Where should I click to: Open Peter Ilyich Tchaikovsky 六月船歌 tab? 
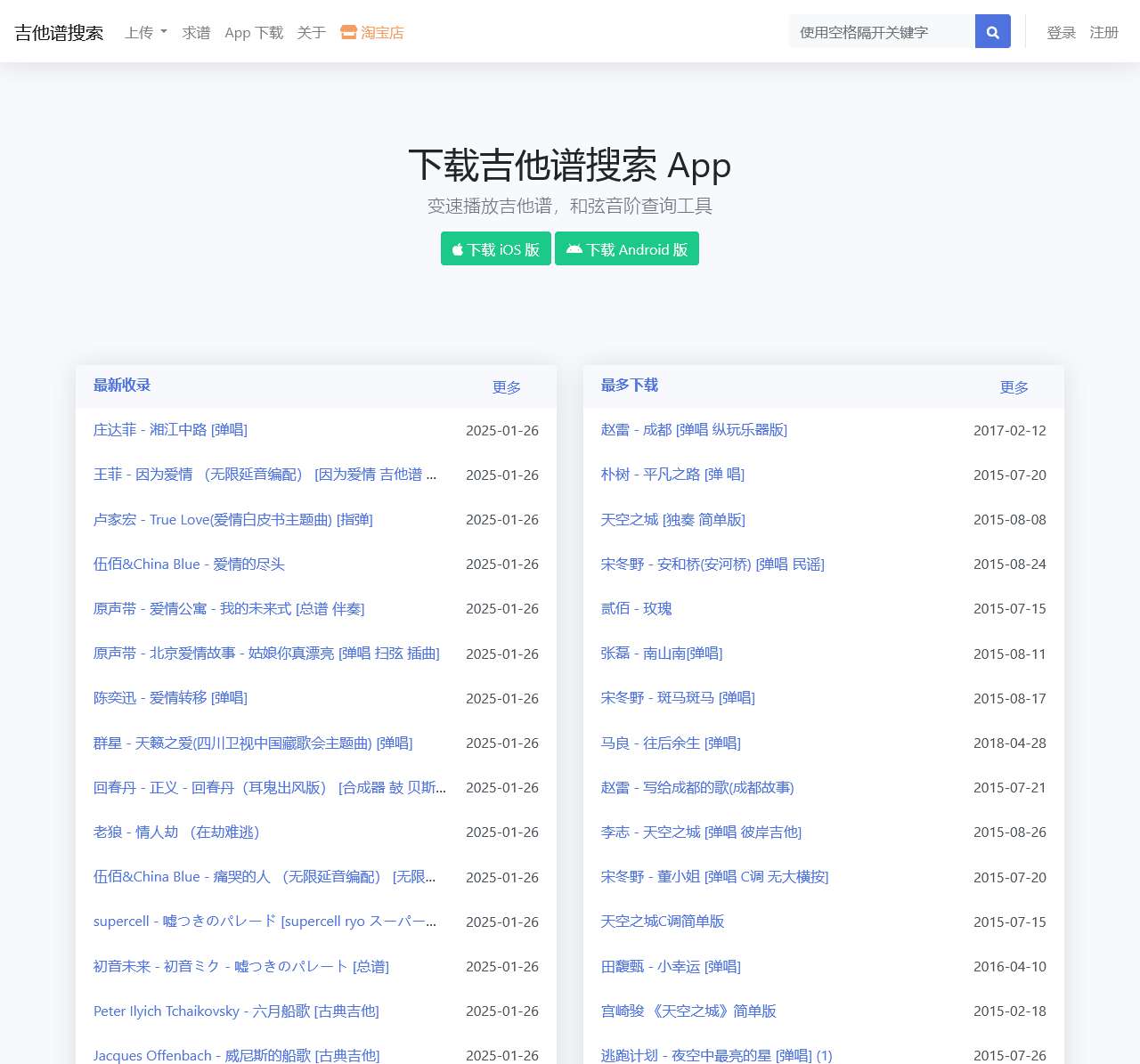click(236, 1011)
